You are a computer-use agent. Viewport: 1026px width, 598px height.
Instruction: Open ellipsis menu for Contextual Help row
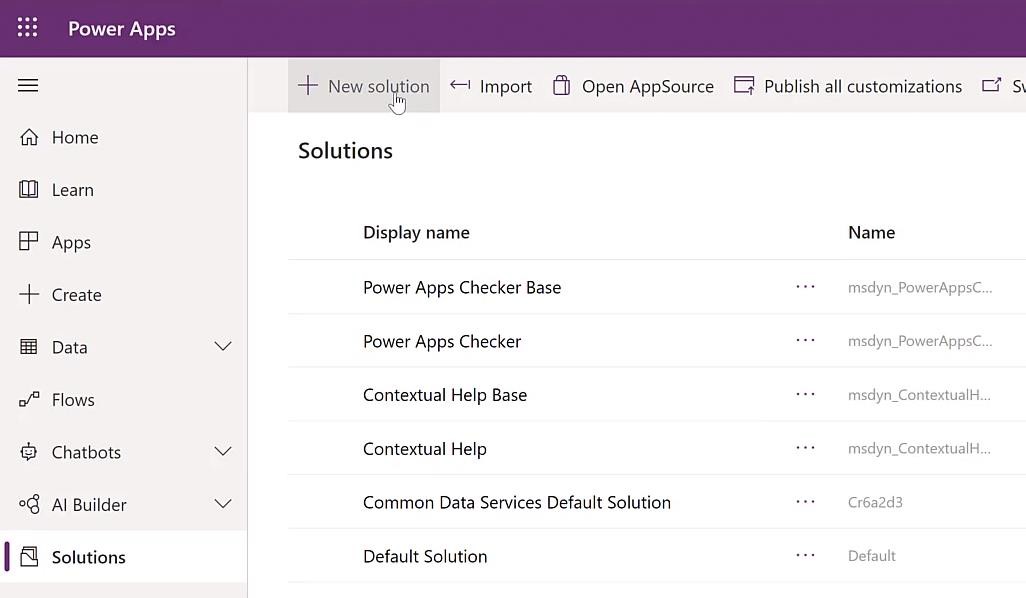tap(805, 448)
